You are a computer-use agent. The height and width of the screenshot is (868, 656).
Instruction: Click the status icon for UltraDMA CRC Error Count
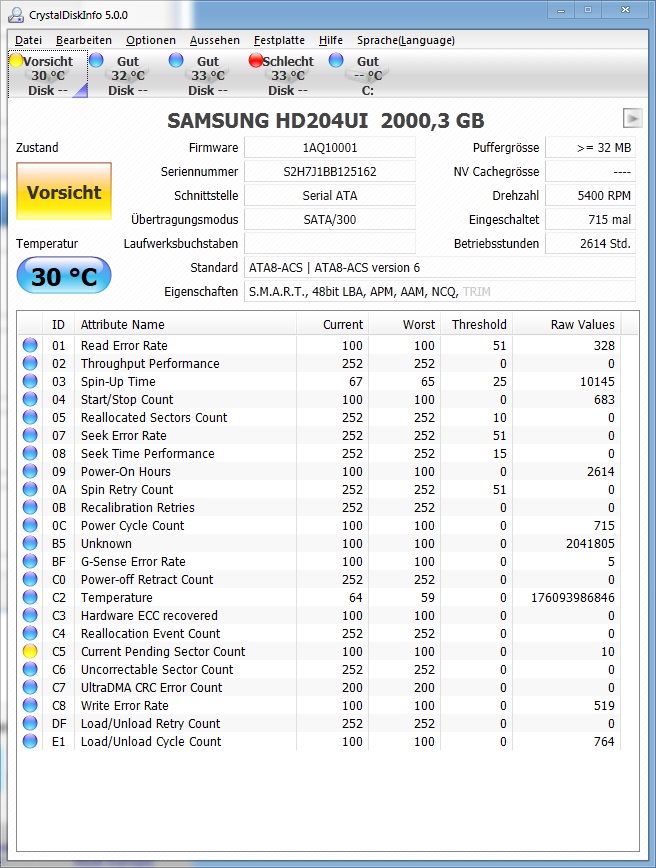click(x=30, y=687)
